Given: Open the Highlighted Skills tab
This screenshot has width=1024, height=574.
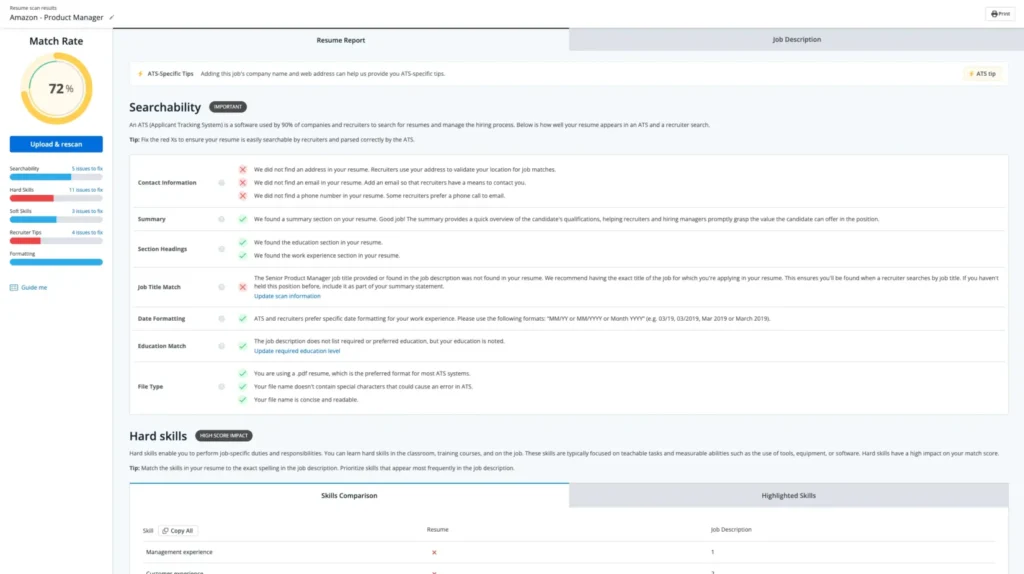Looking at the screenshot, I should click(788, 496).
